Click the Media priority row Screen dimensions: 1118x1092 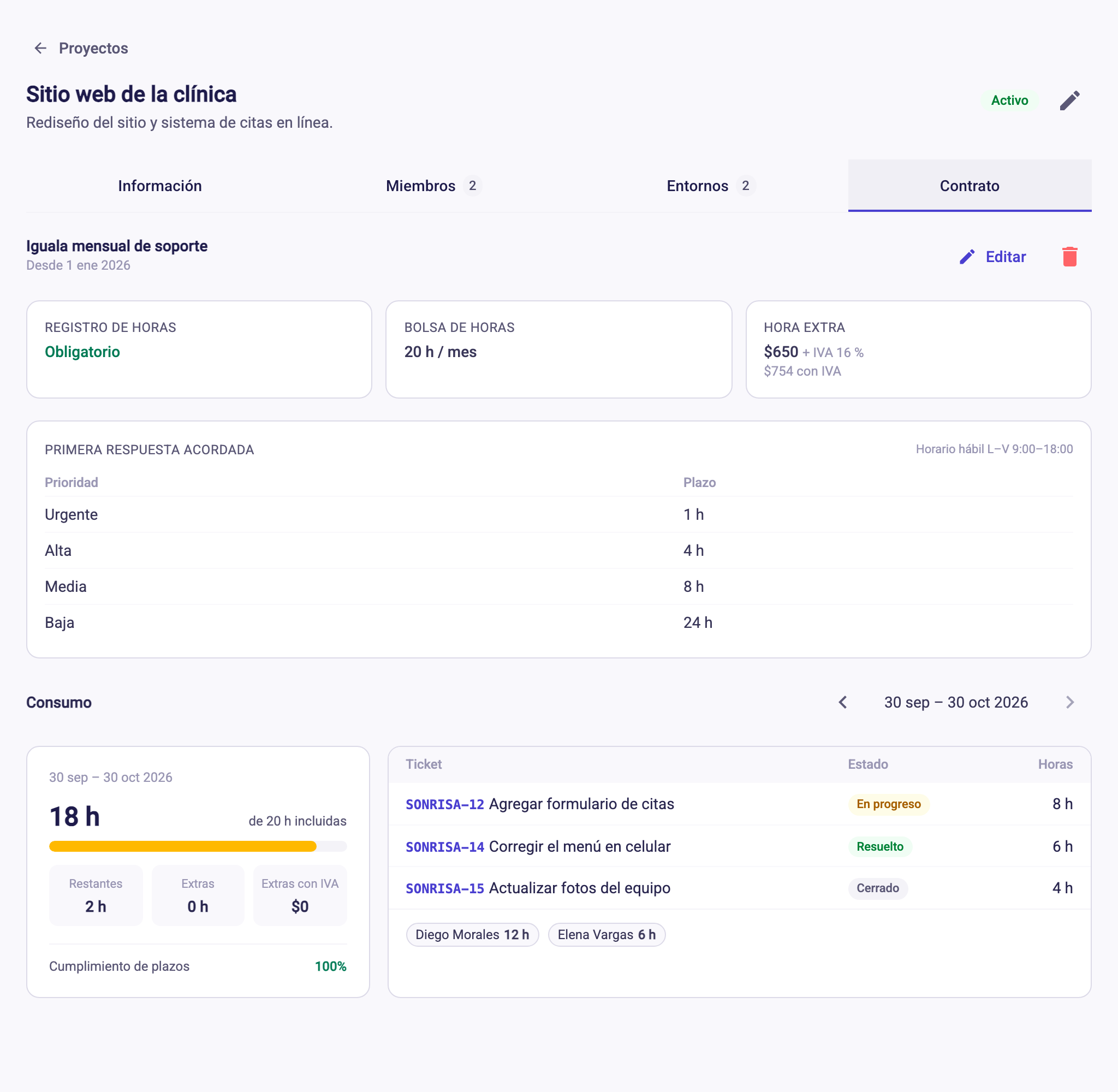coord(559,587)
